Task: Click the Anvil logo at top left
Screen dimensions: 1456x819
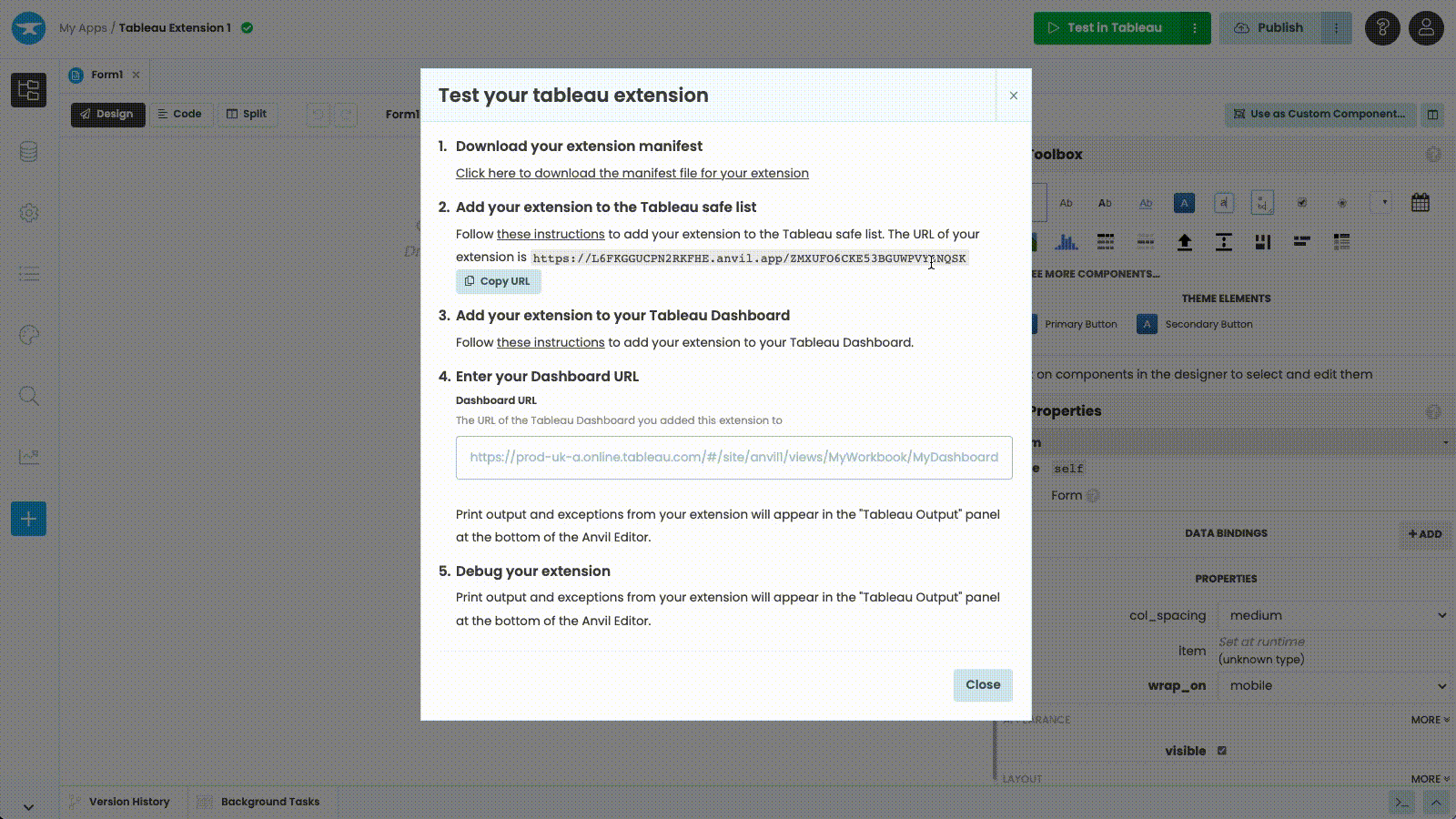Action: coord(28,27)
